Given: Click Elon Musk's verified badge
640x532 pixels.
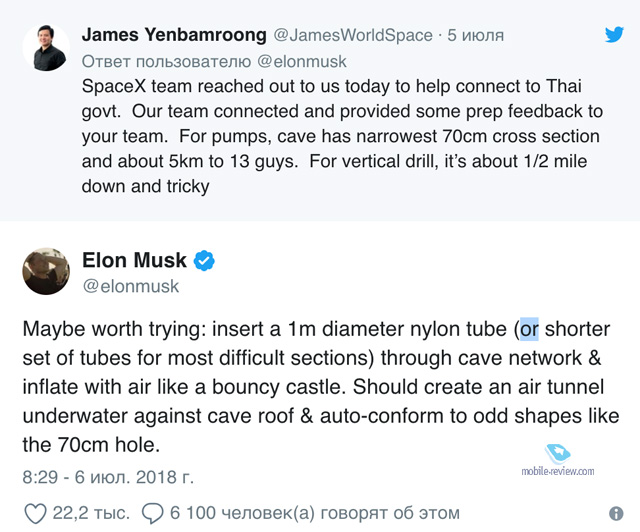Looking at the screenshot, I should tap(204, 260).
